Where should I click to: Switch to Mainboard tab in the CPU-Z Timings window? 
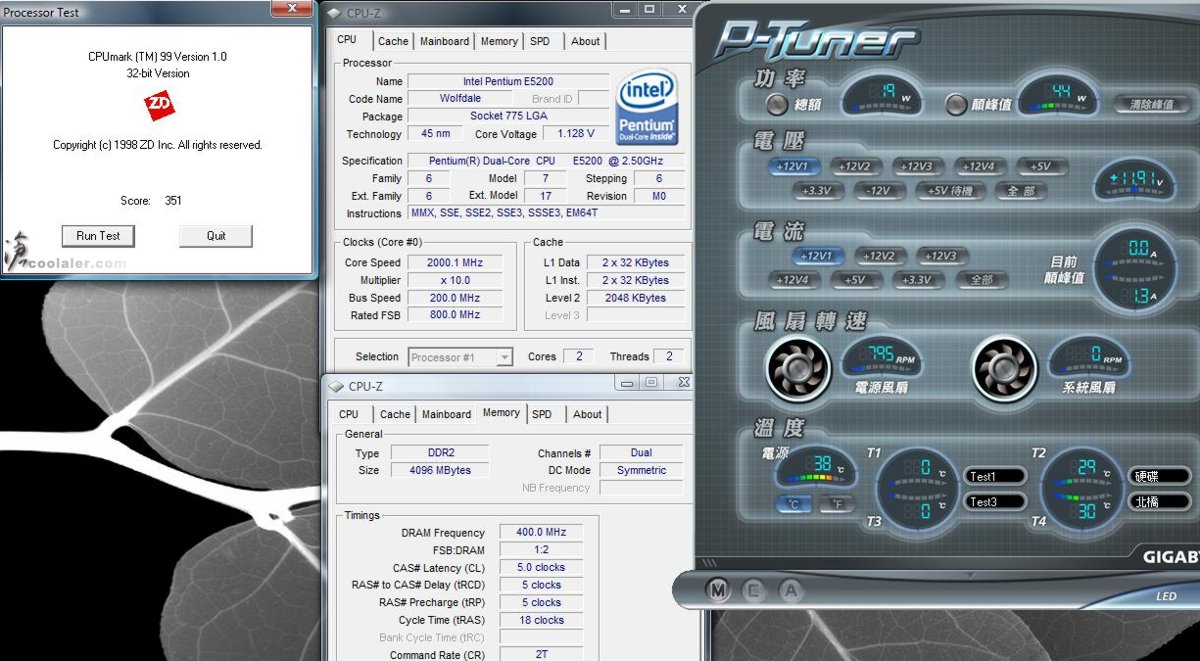446,414
